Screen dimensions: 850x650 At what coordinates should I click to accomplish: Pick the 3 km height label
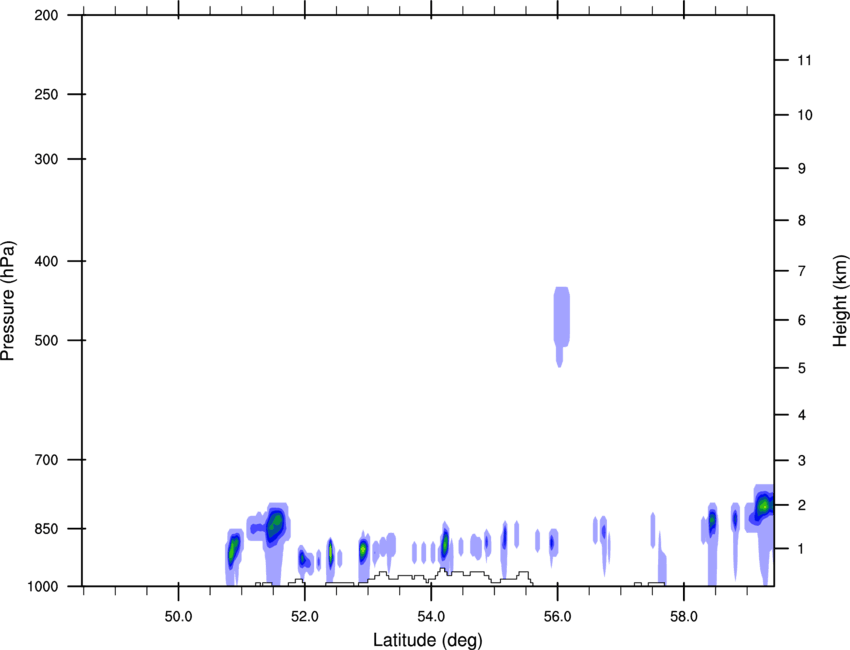pos(802,461)
